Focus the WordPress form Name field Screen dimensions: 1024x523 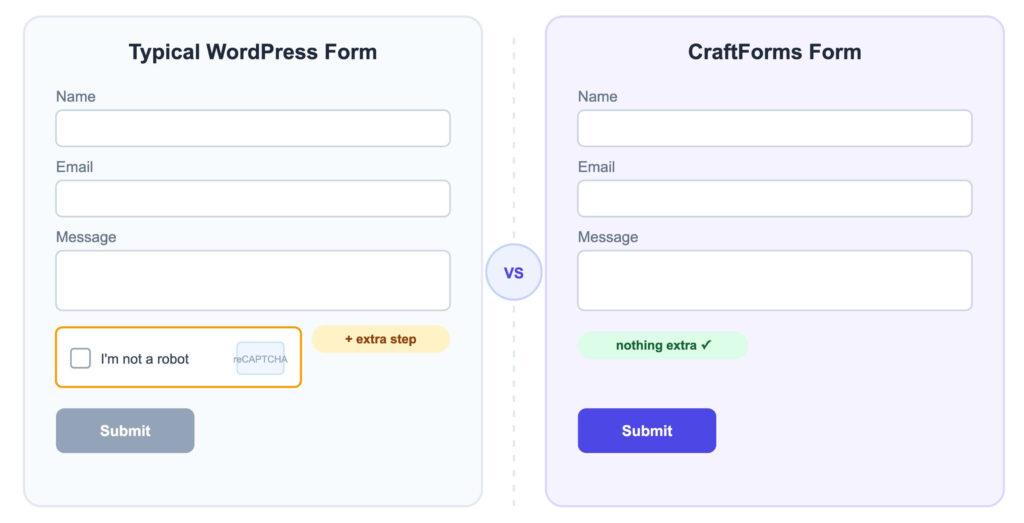pos(253,128)
